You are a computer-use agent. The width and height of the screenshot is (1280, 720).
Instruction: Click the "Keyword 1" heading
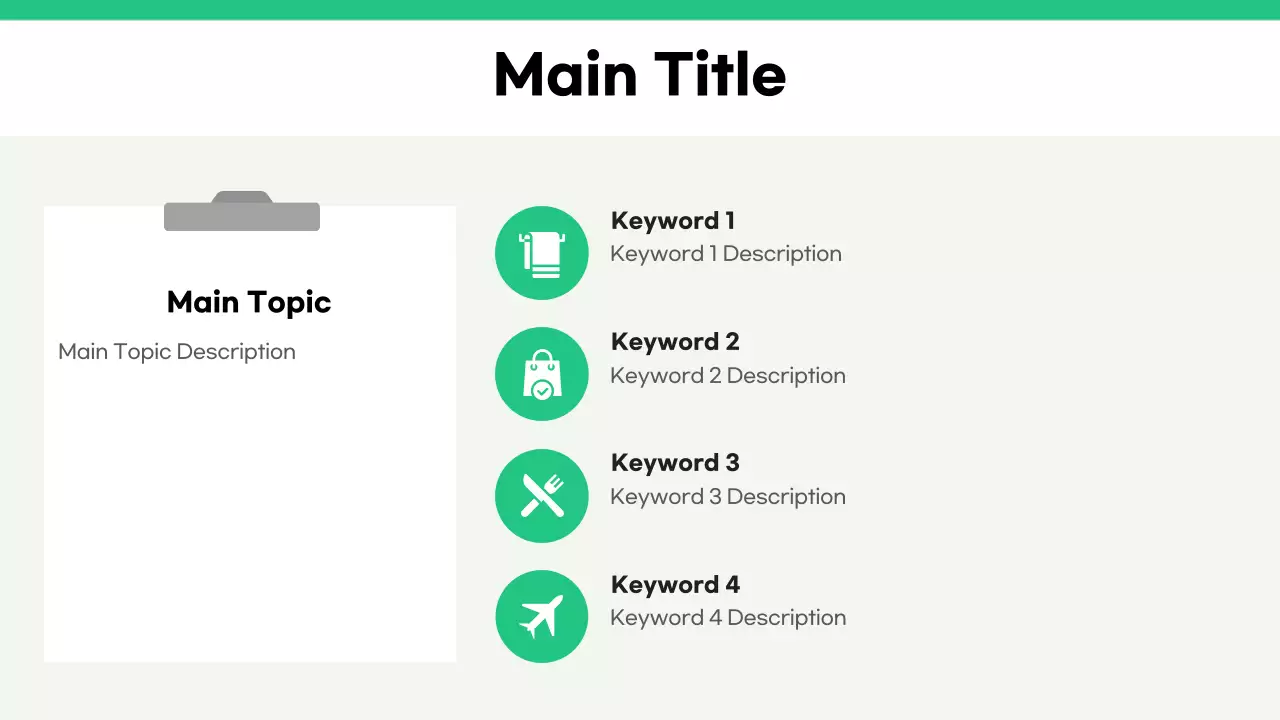tap(673, 221)
